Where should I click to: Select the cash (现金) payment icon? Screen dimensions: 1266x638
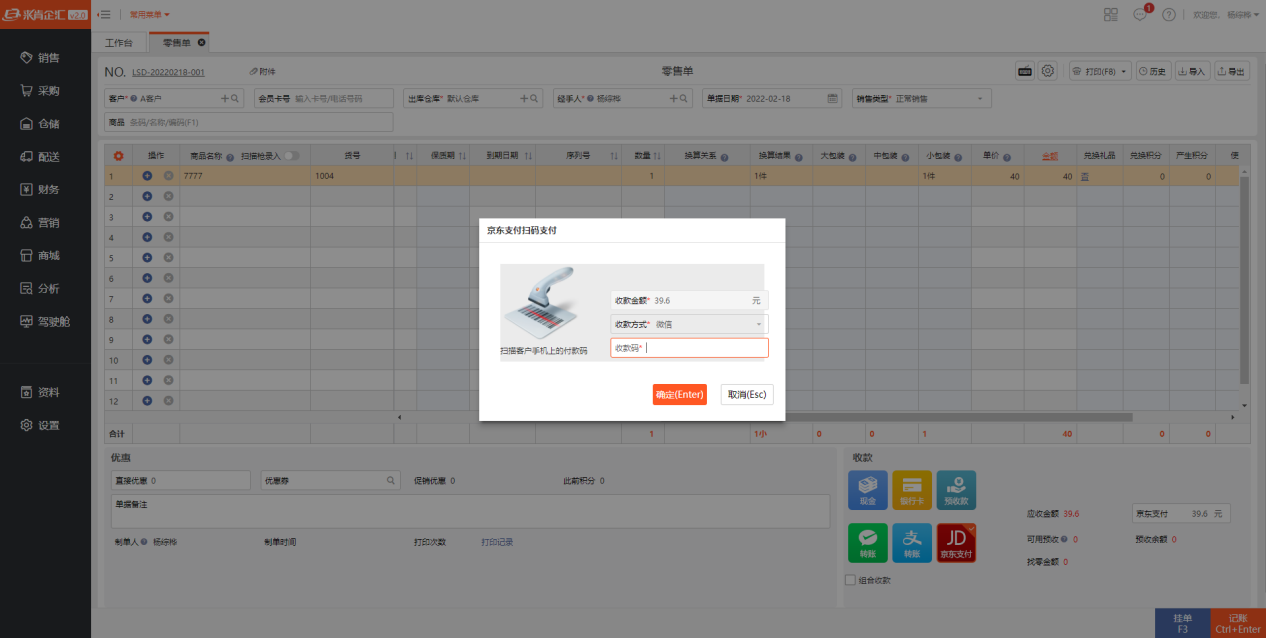click(x=867, y=489)
